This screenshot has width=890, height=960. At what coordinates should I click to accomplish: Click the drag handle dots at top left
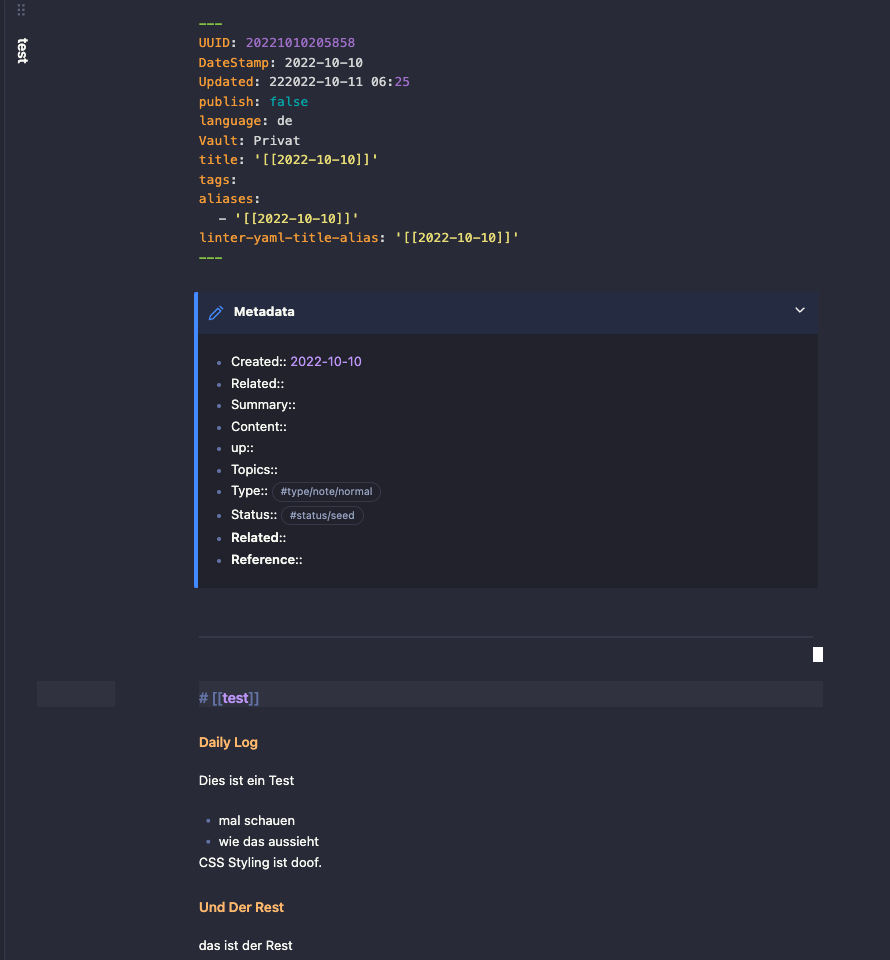click(x=20, y=10)
